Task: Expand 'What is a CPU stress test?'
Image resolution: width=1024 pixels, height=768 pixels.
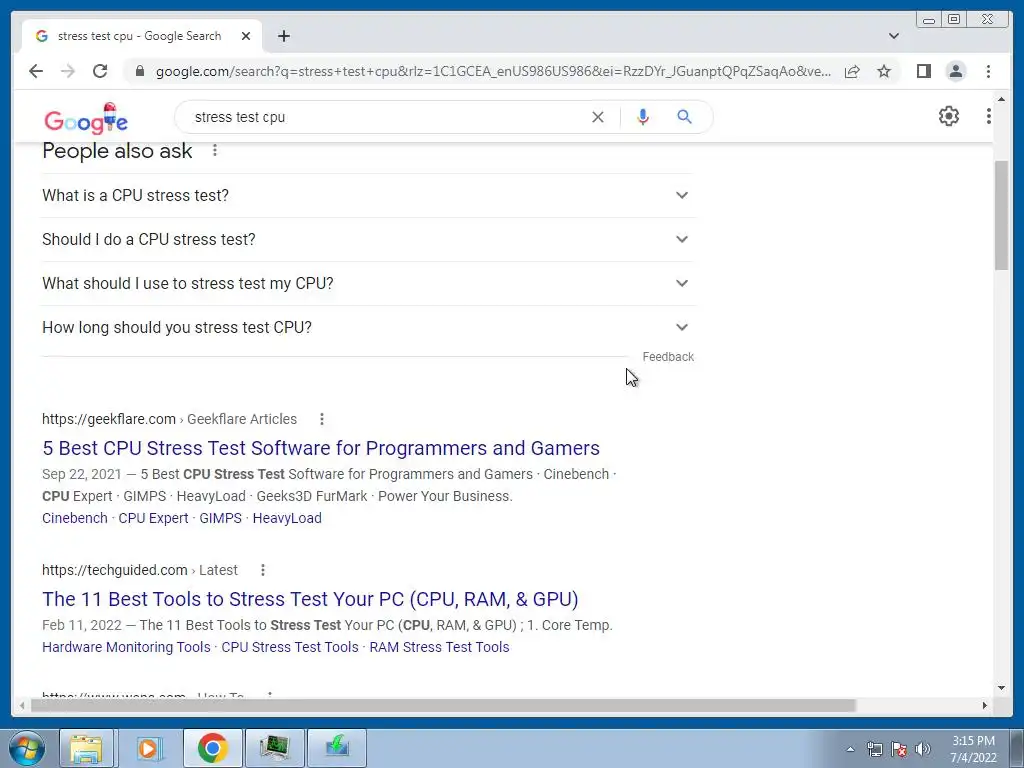Action: (368, 195)
